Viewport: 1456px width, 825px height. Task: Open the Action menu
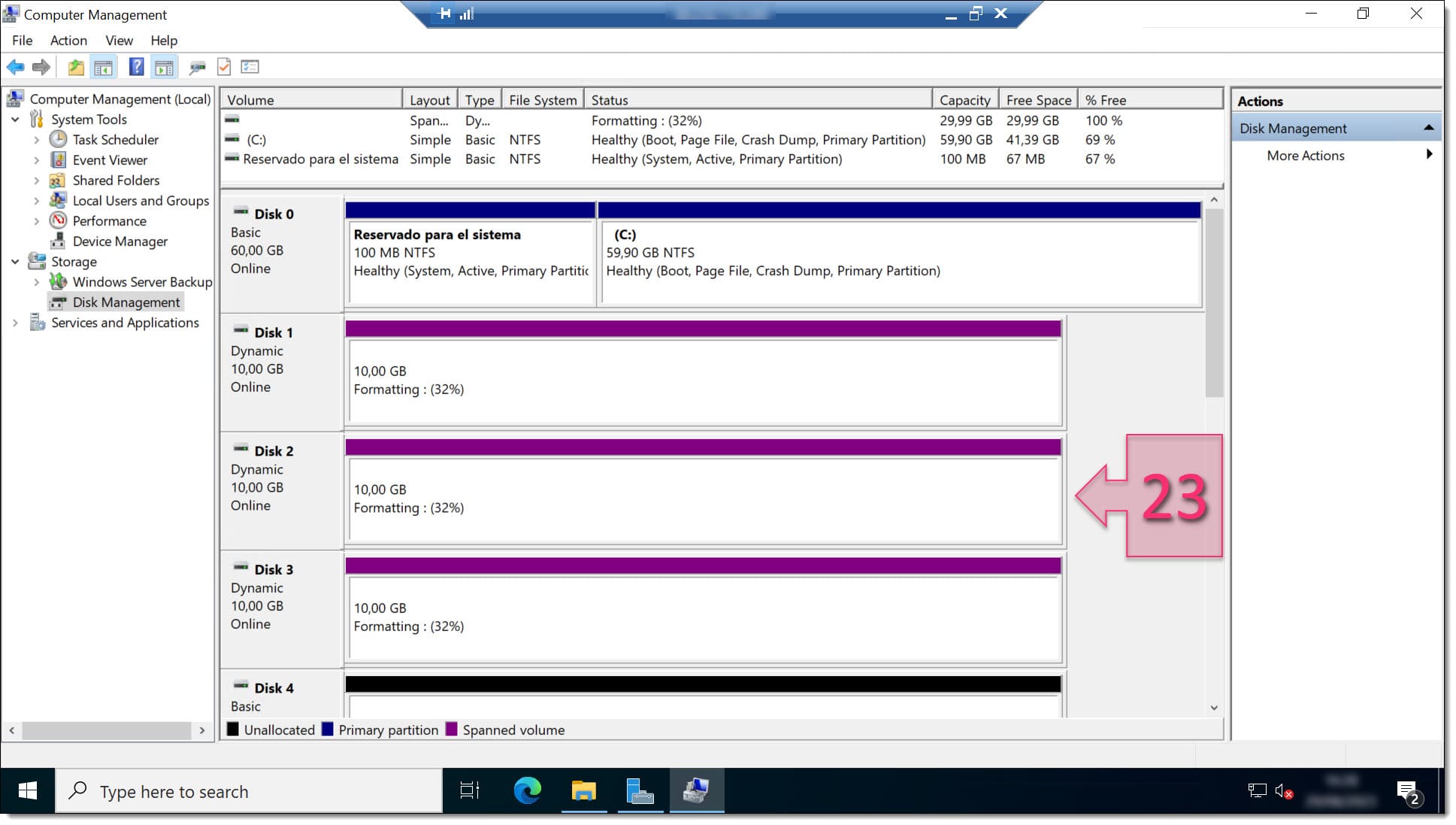pos(68,41)
